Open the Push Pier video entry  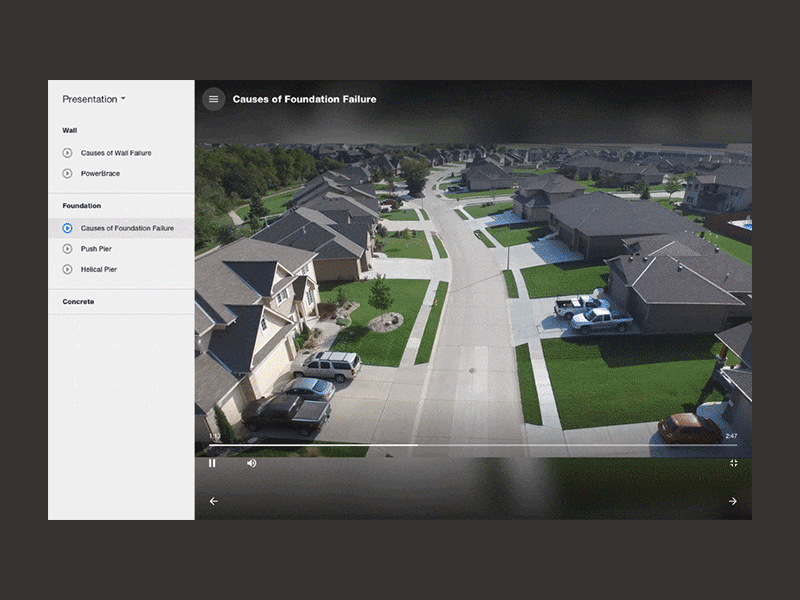[96, 249]
